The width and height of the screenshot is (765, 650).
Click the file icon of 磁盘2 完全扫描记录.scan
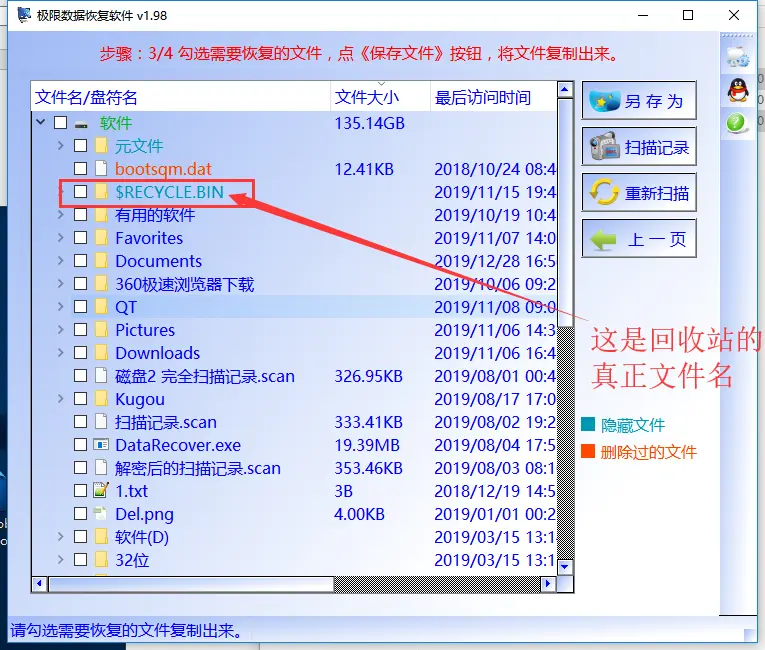(x=101, y=376)
